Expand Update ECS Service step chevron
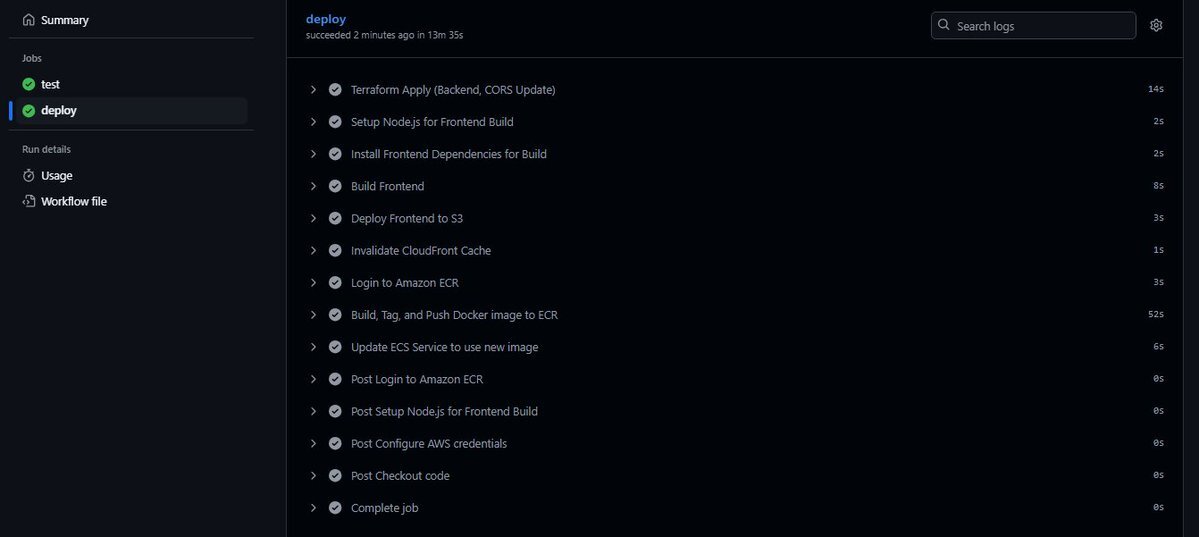The width and height of the screenshot is (1199, 537). pos(313,347)
